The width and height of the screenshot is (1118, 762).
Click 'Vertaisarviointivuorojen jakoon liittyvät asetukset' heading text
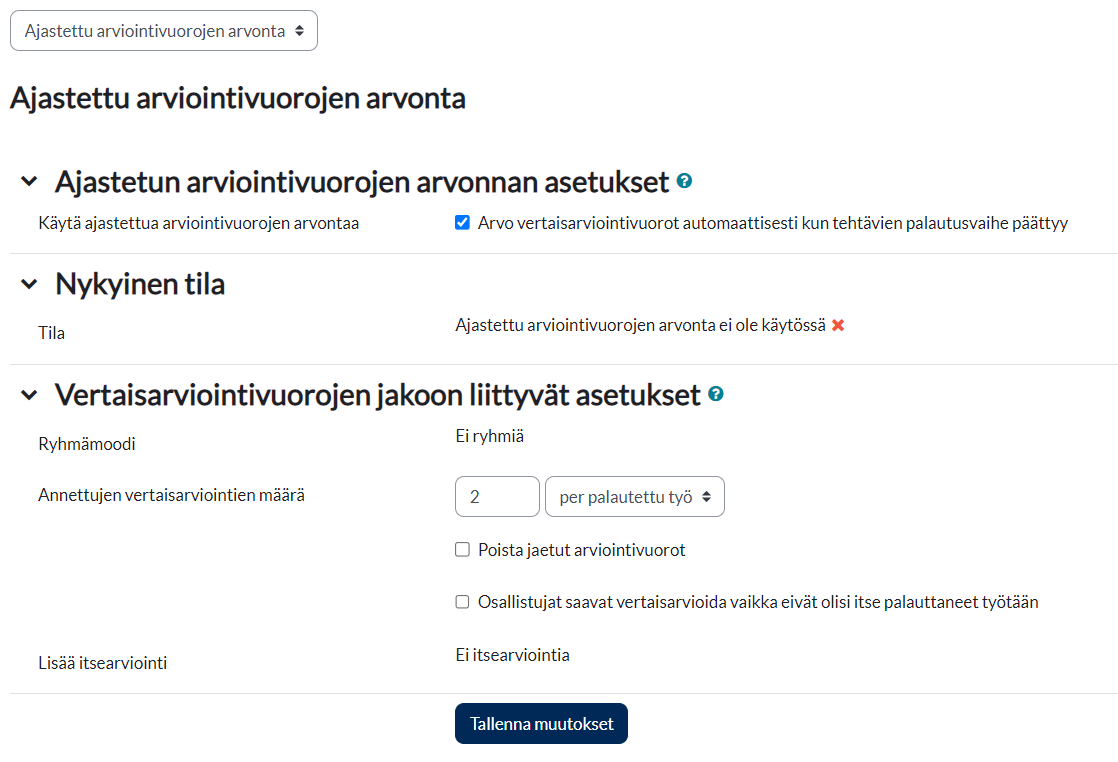(377, 395)
